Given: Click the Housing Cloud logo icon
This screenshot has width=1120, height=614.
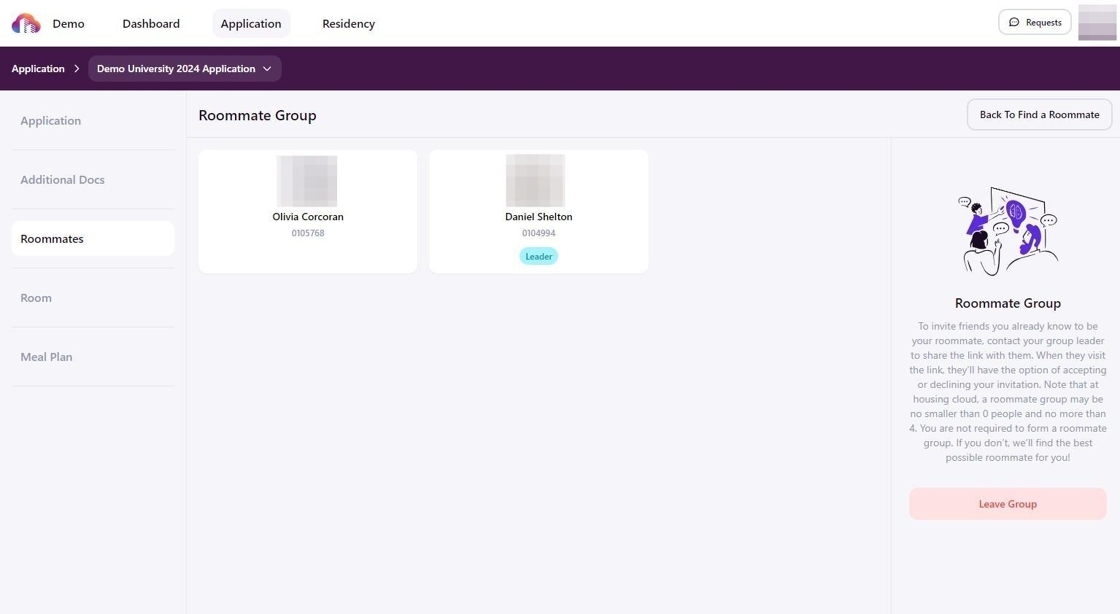Looking at the screenshot, I should tap(26, 23).
